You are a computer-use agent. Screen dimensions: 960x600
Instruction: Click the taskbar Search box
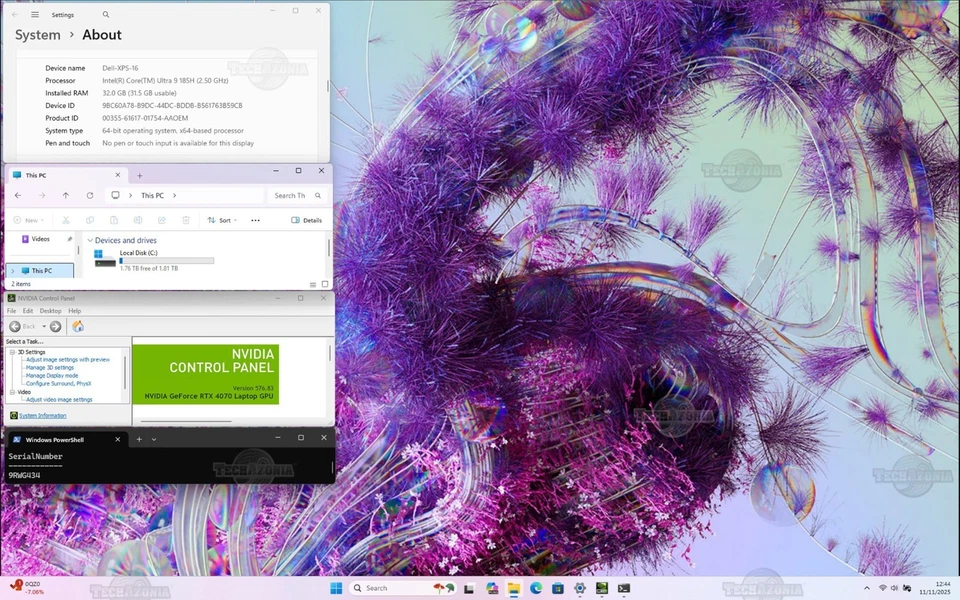coord(403,588)
